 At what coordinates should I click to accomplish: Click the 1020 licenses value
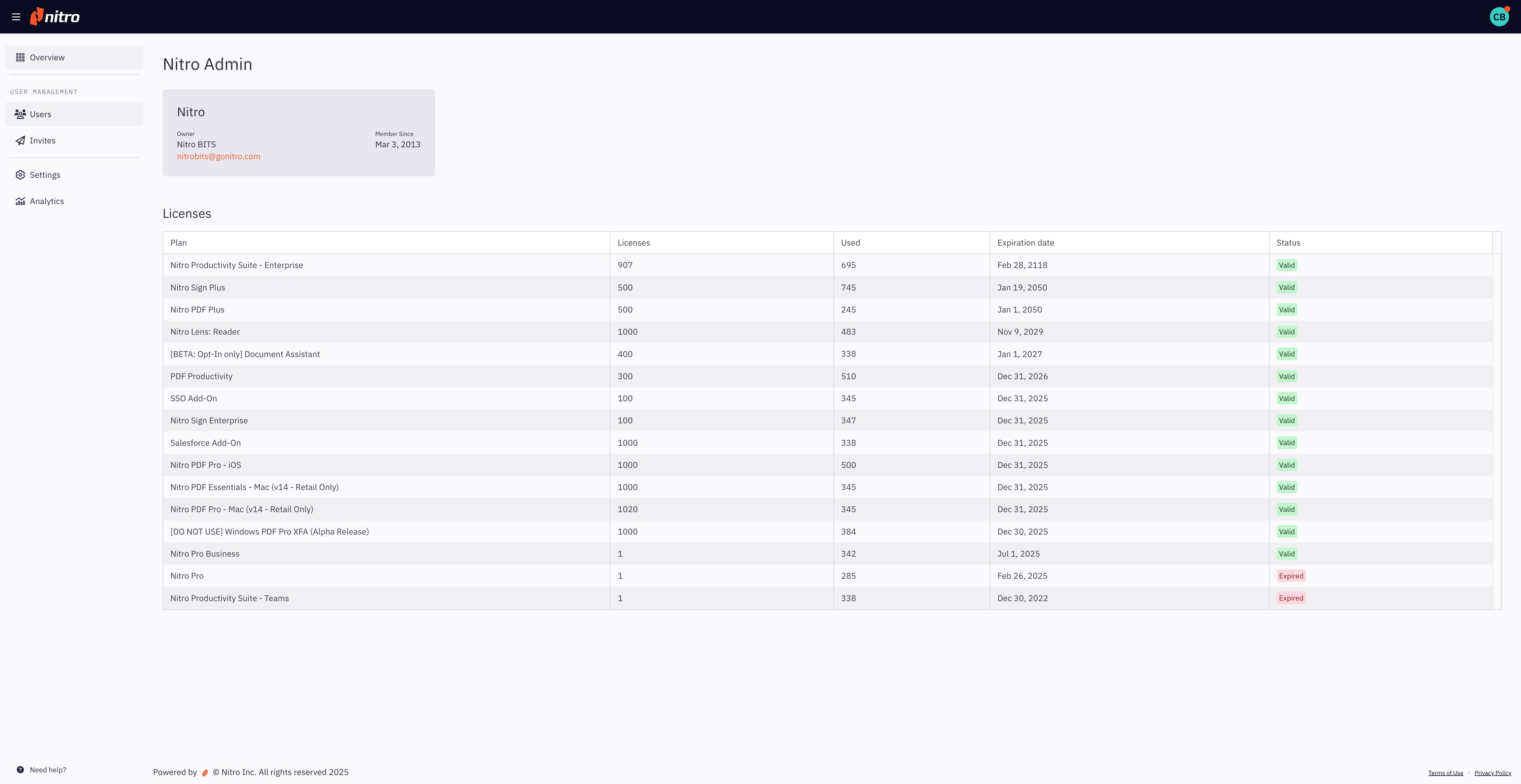[628, 509]
